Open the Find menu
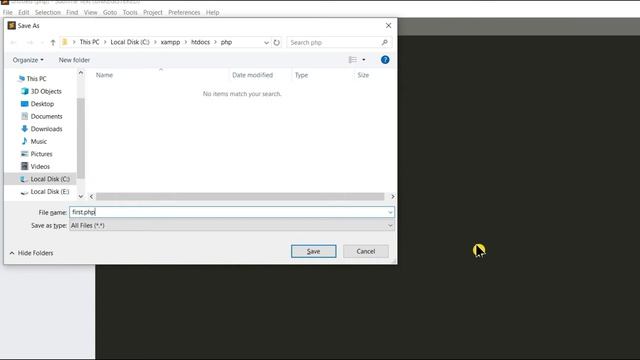Image resolution: width=640 pixels, height=360 pixels. [x=72, y=12]
